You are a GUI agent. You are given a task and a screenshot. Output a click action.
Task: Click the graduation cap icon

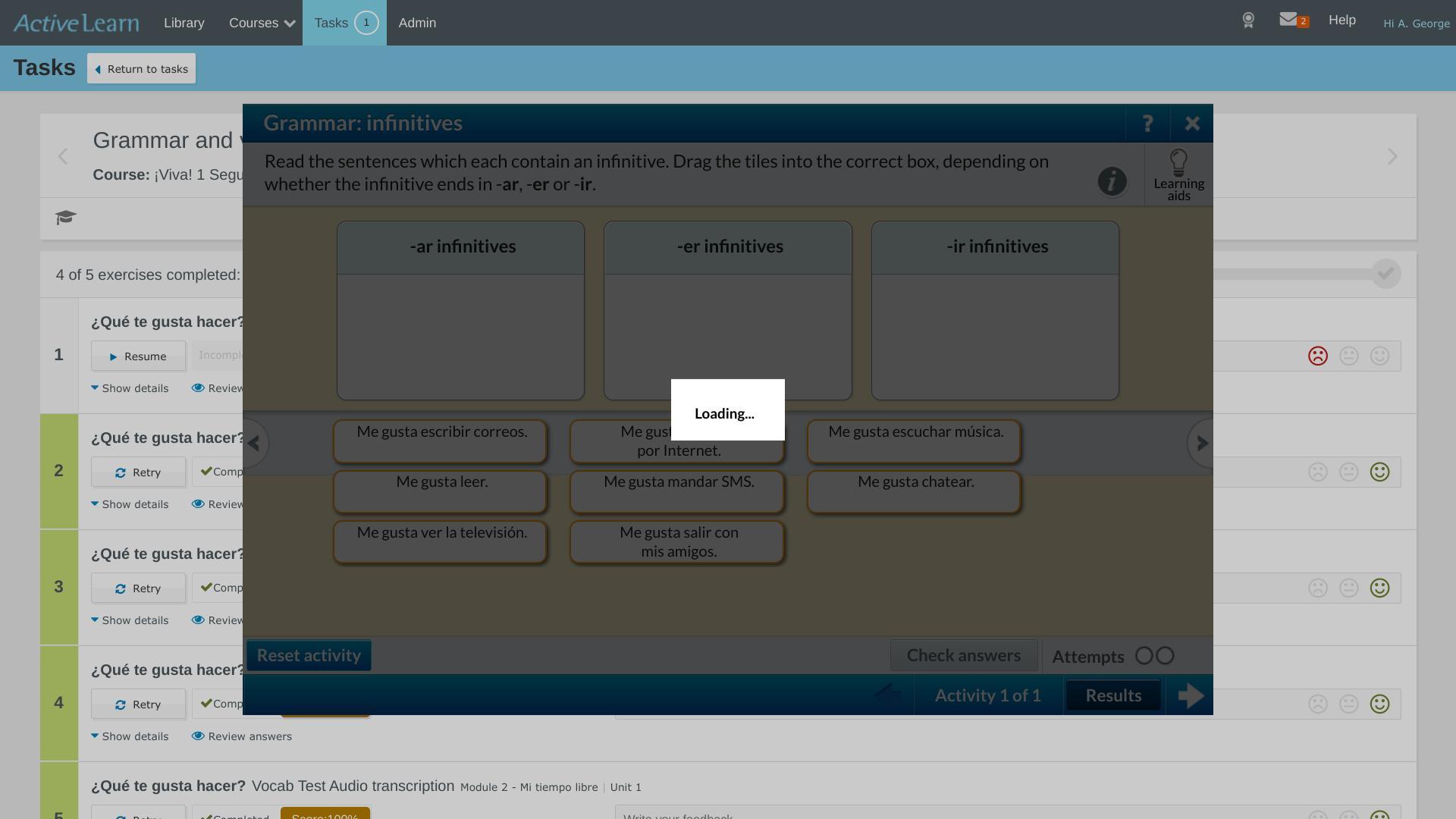click(66, 218)
